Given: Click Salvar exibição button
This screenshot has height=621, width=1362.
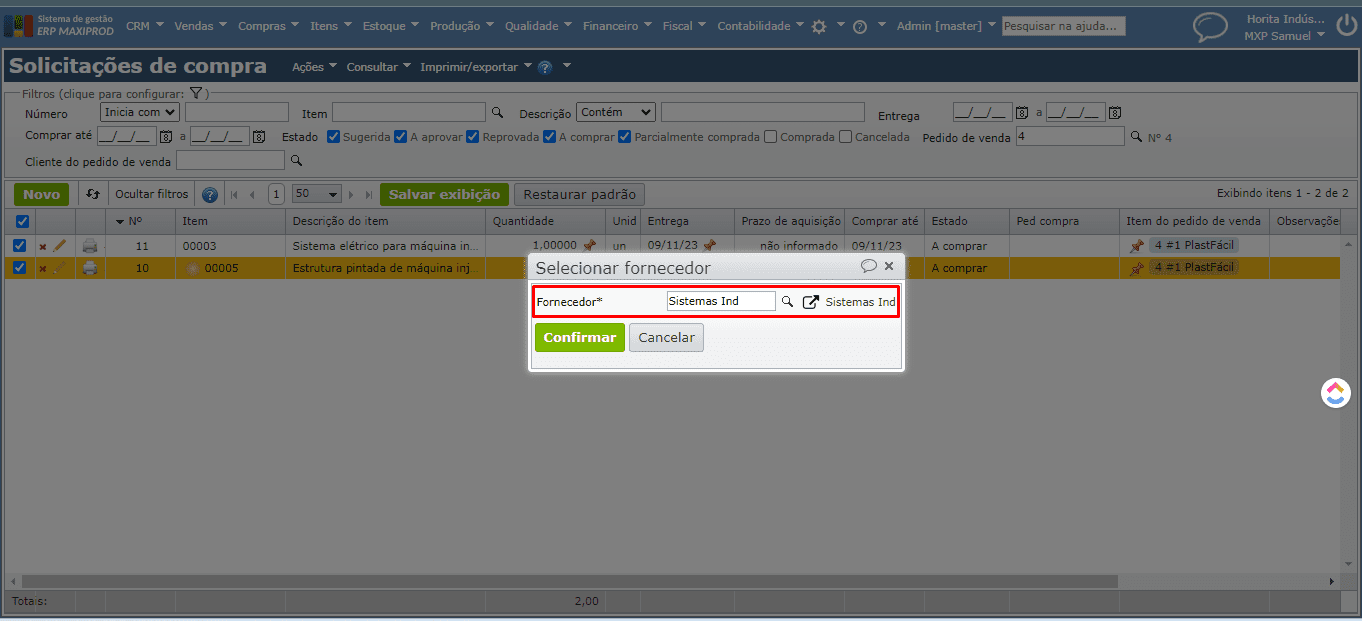Looking at the screenshot, I should 444,194.
